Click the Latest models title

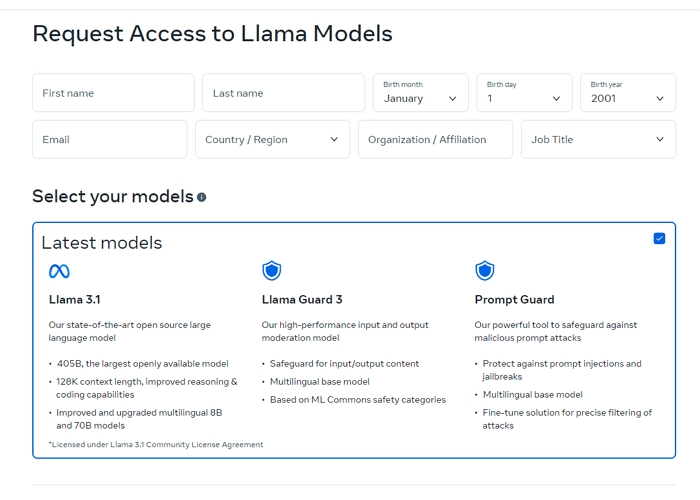pos(101,243)
